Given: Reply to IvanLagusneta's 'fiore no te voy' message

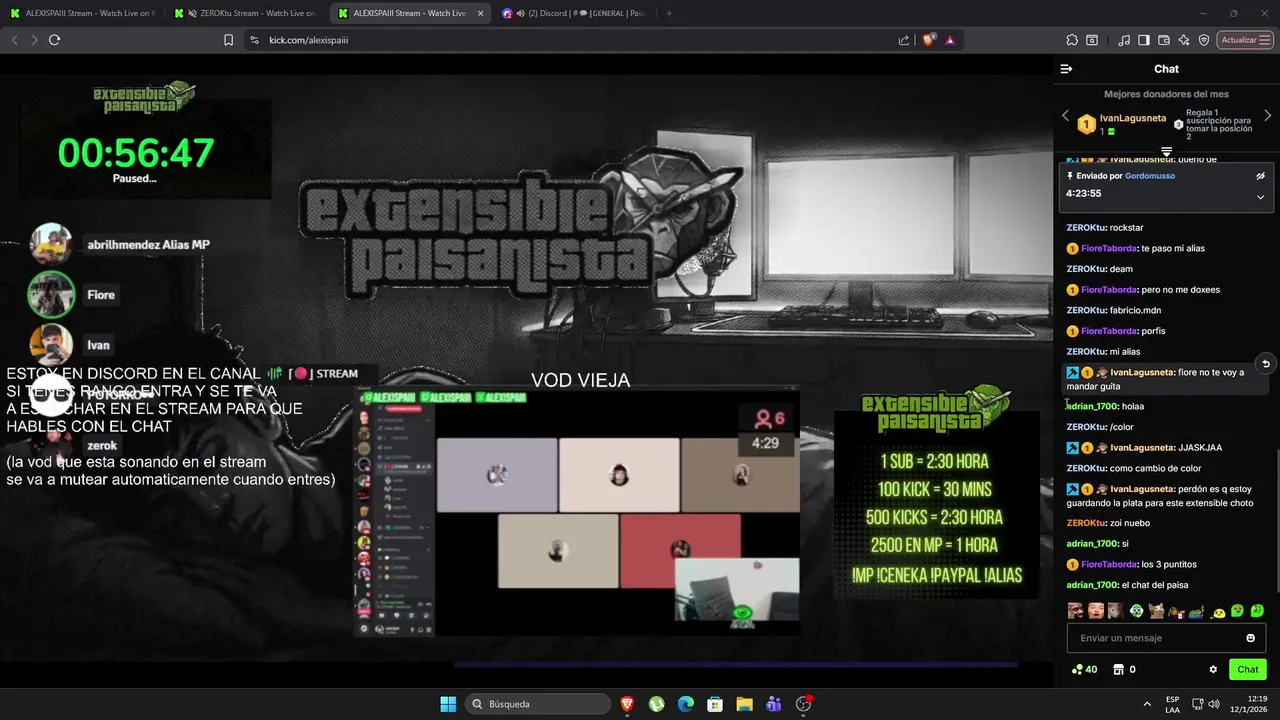Looking at the screenshot, I should [x=1265, y=364].
